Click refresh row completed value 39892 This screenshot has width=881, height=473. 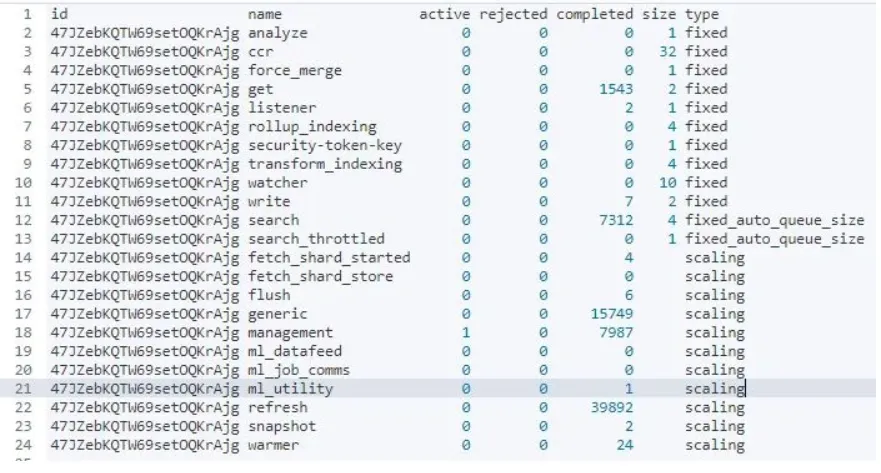click(612, 407)
